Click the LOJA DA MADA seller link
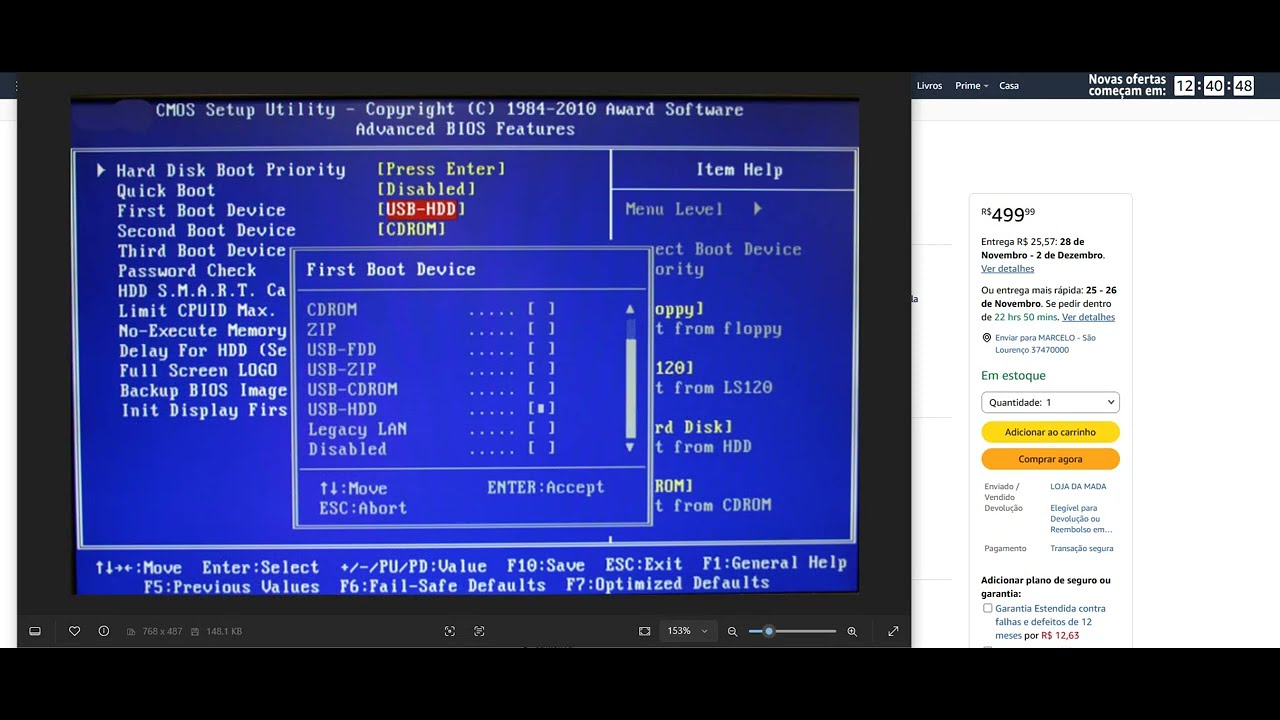The width and height of the screenshot is (1280, 720). (1078, 486)
